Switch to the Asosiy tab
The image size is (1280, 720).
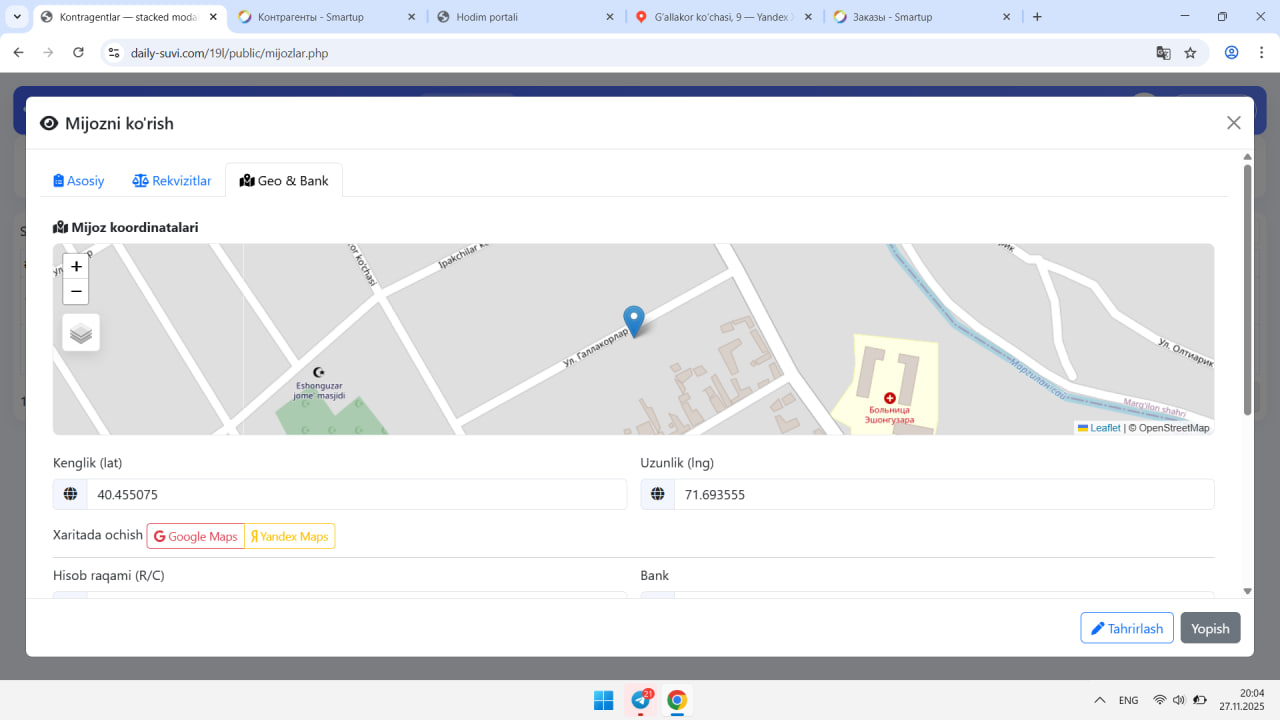coord(79,181)
